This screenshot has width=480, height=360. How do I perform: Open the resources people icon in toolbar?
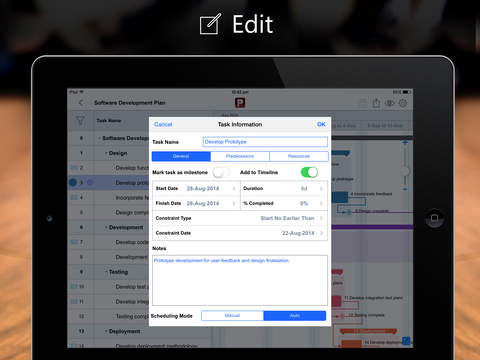click(x=389, y=103)
